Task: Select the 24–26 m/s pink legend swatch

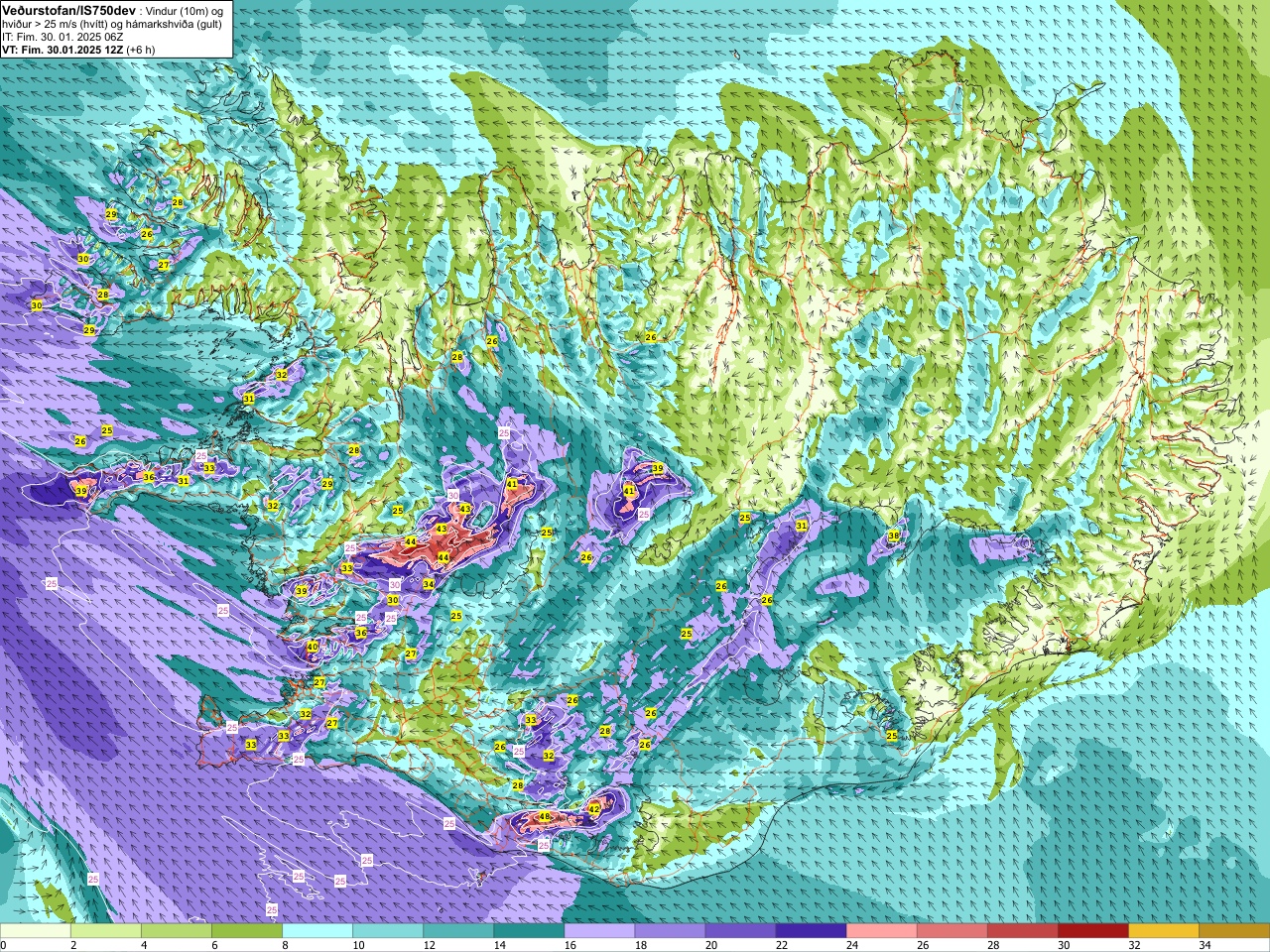Action: [x=881, y=931]
